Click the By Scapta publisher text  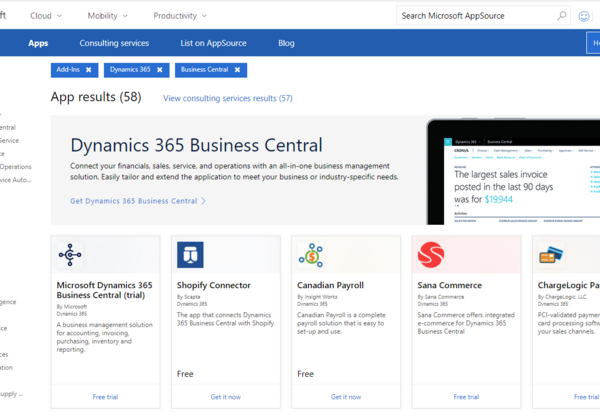coord(188,297)
